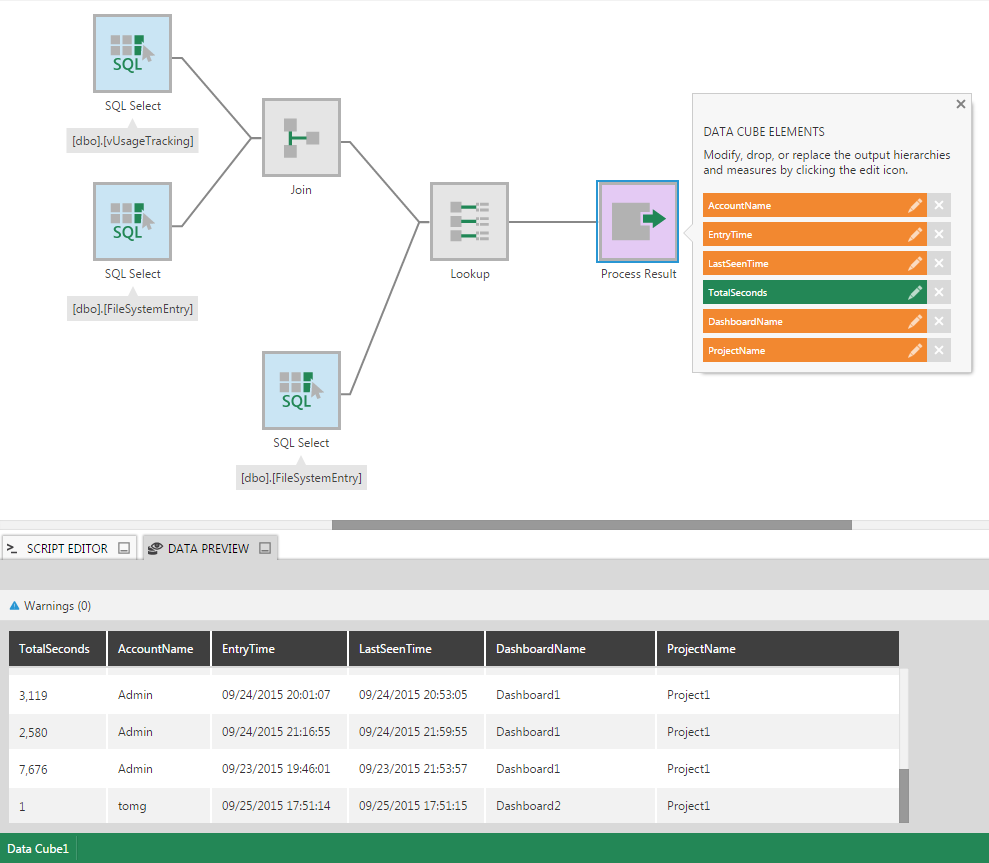Image resolution: width=989 pixels, height=863 pixels.
Task: Edit the AccountName element with pencil icon
Action: [914, 206]
